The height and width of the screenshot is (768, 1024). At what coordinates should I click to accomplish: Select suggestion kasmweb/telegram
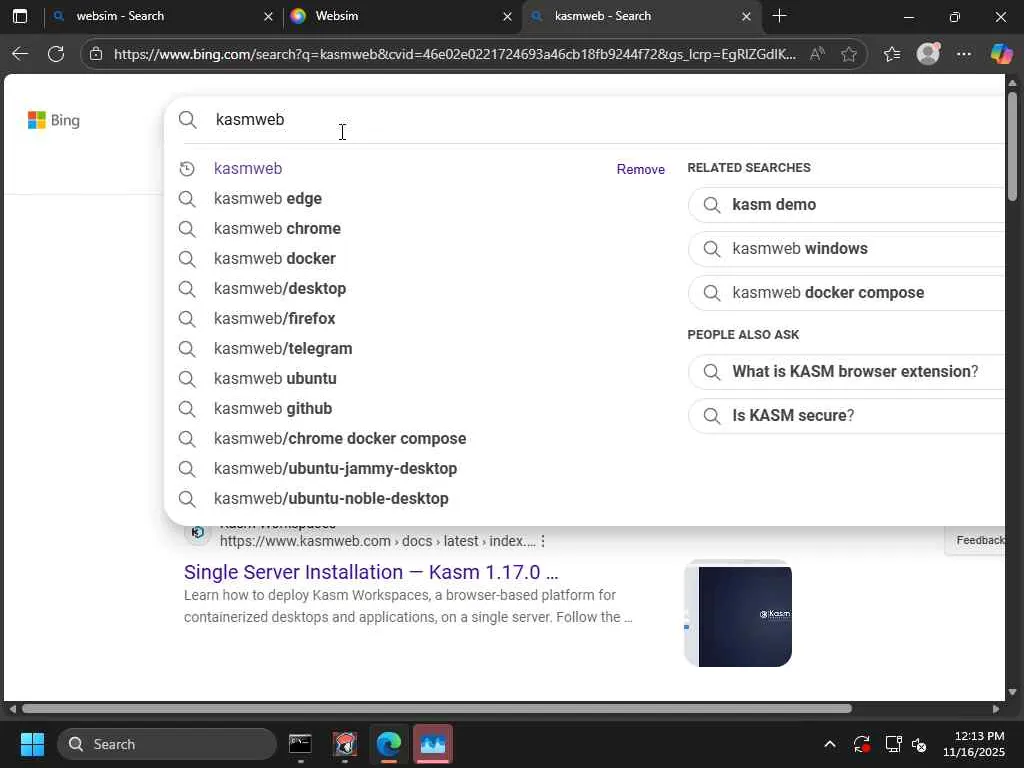pos(283,349)
